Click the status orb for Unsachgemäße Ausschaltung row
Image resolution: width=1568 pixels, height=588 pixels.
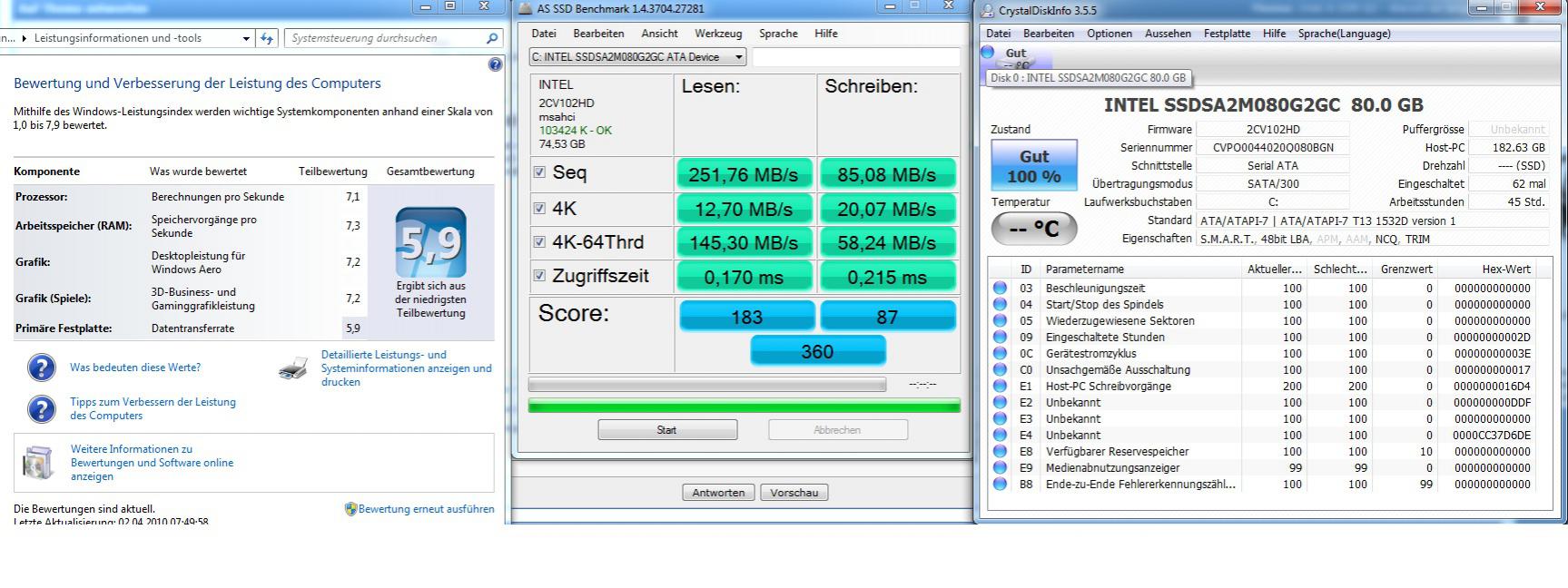(x=1000, y=370)
